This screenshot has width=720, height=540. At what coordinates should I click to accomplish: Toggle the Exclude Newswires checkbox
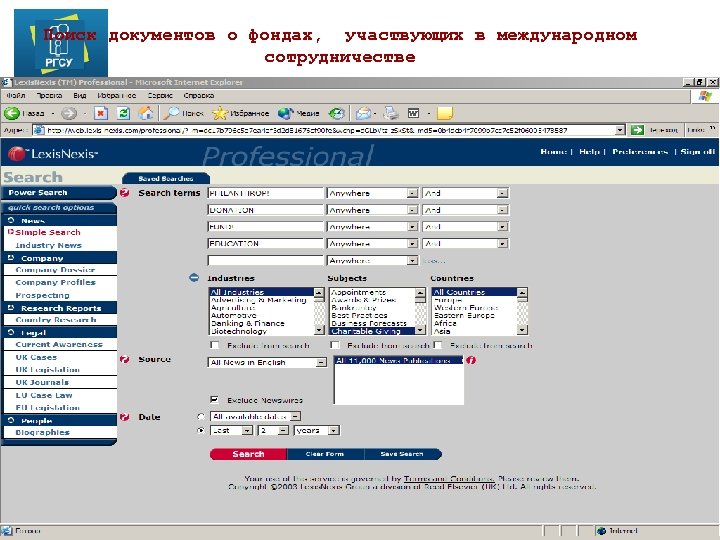[214, 399]
